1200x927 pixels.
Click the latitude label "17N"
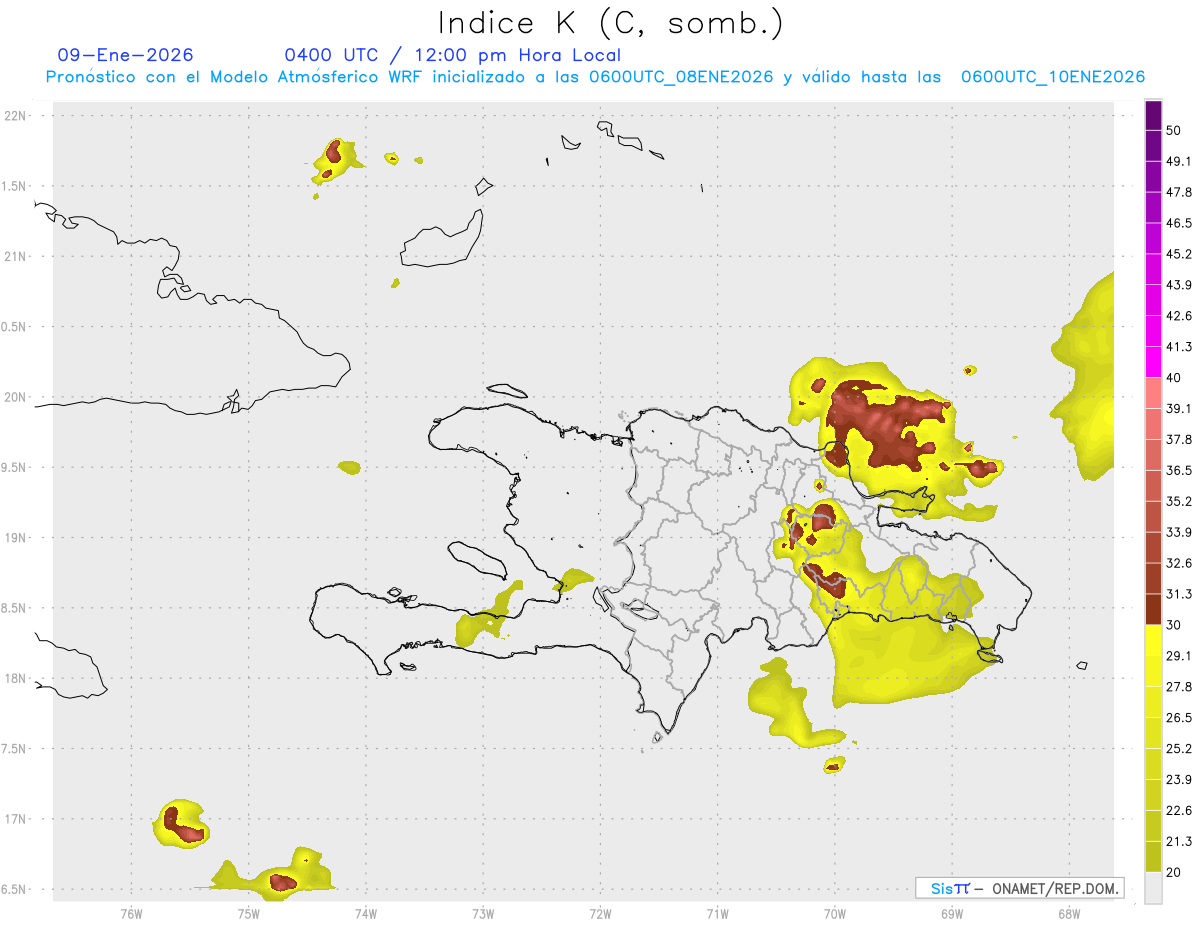click(16, 819)
